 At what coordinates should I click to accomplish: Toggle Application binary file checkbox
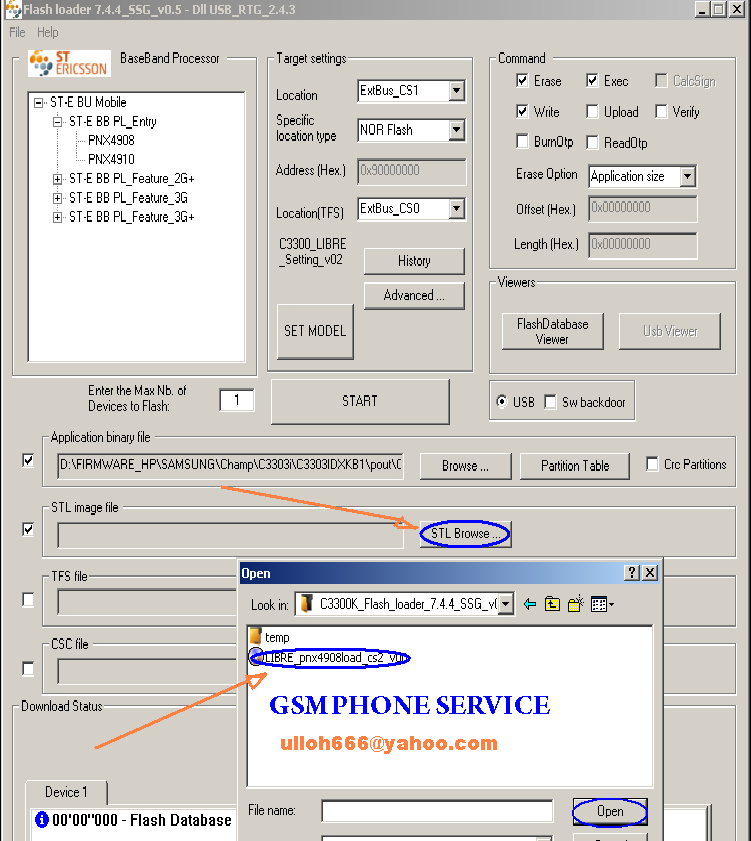[x=28, y=460]
